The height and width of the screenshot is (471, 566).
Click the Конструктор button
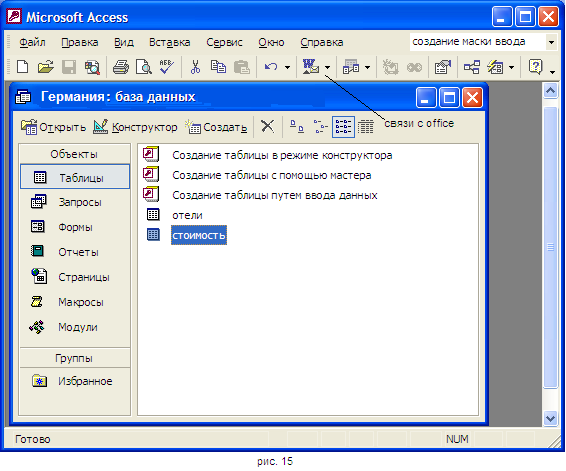[x=135, y=127]
